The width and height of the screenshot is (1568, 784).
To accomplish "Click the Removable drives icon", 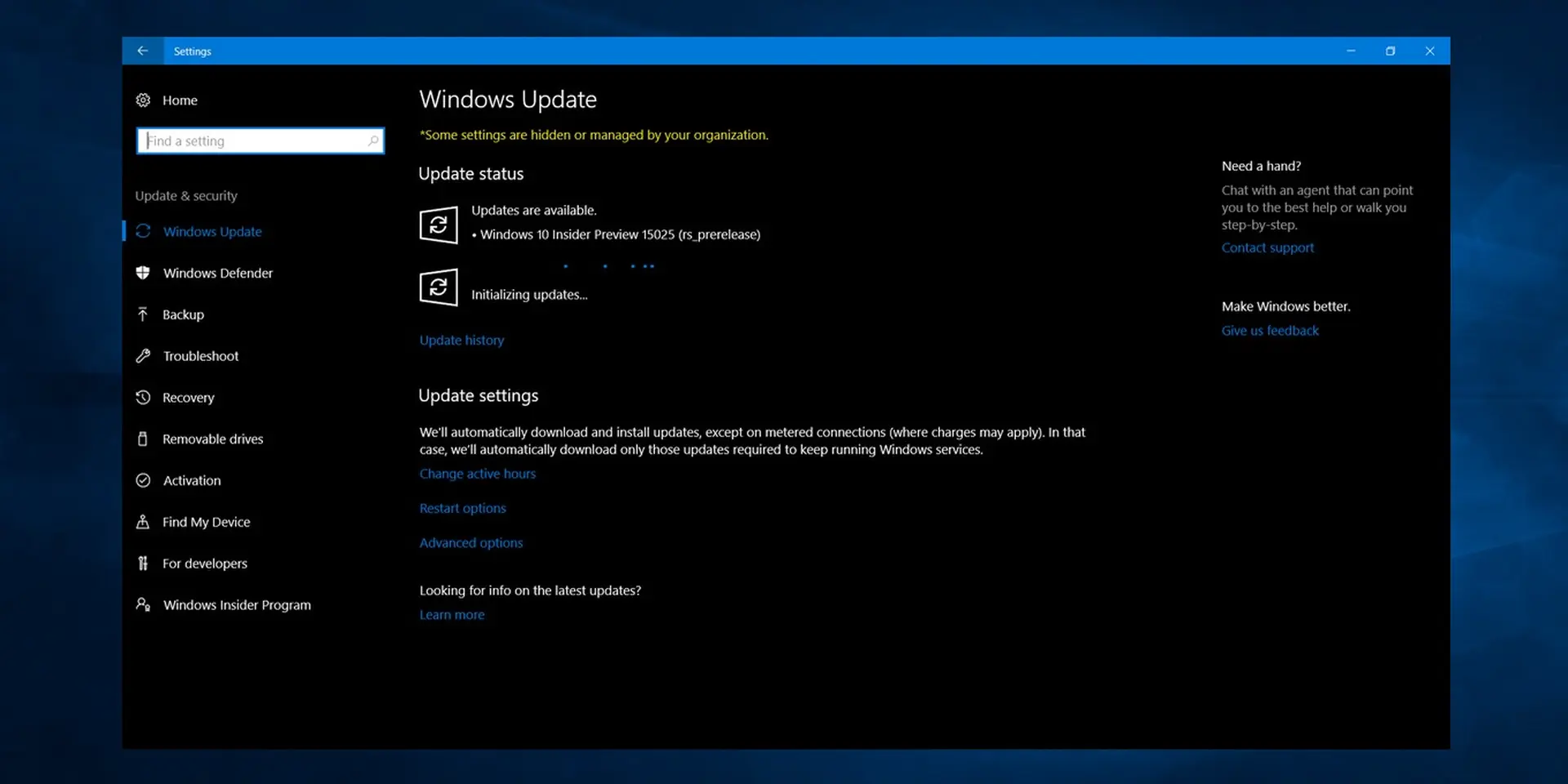I will (143, 439).
